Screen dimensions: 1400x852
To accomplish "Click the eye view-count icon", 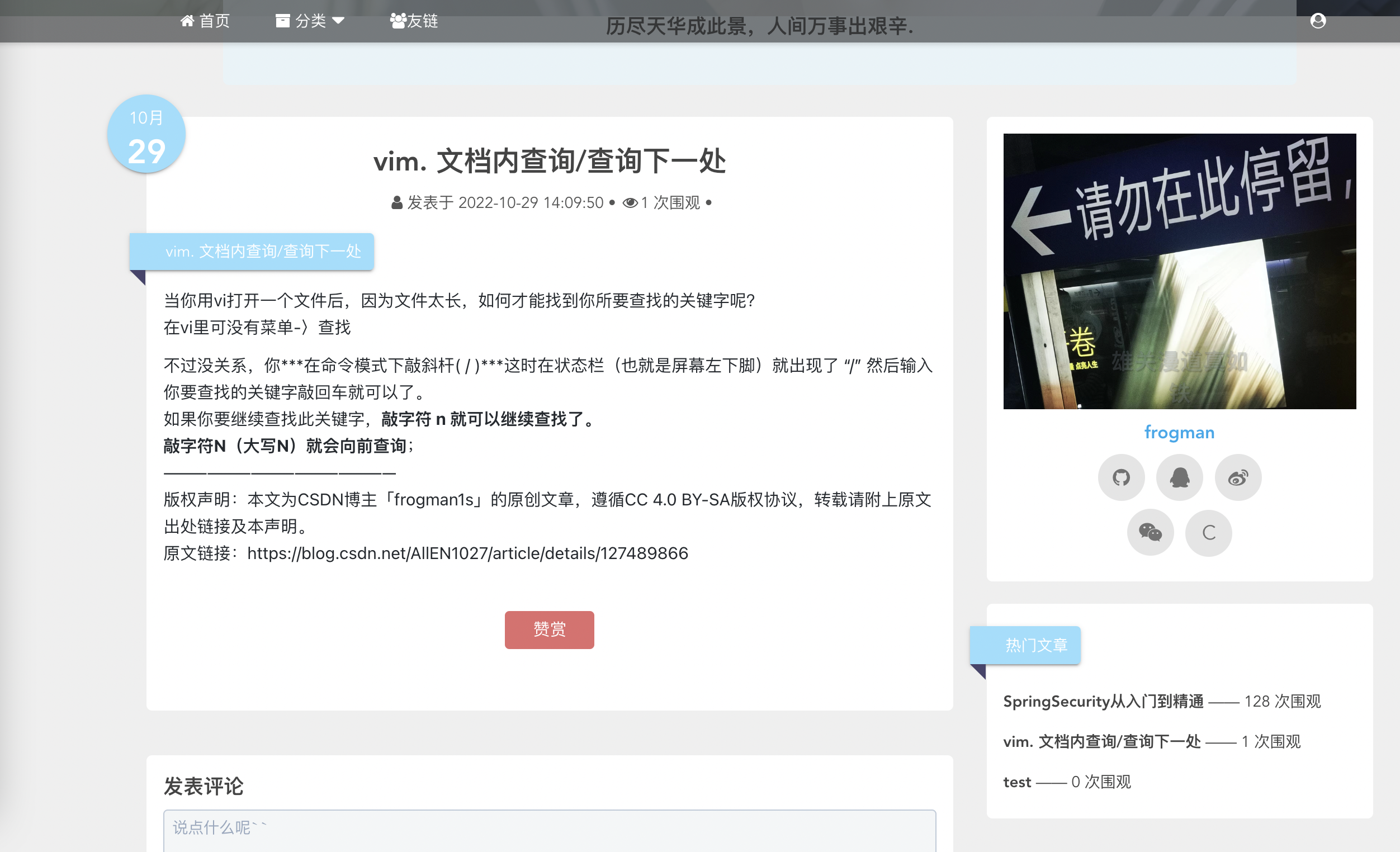I will [x=630, y=203].
